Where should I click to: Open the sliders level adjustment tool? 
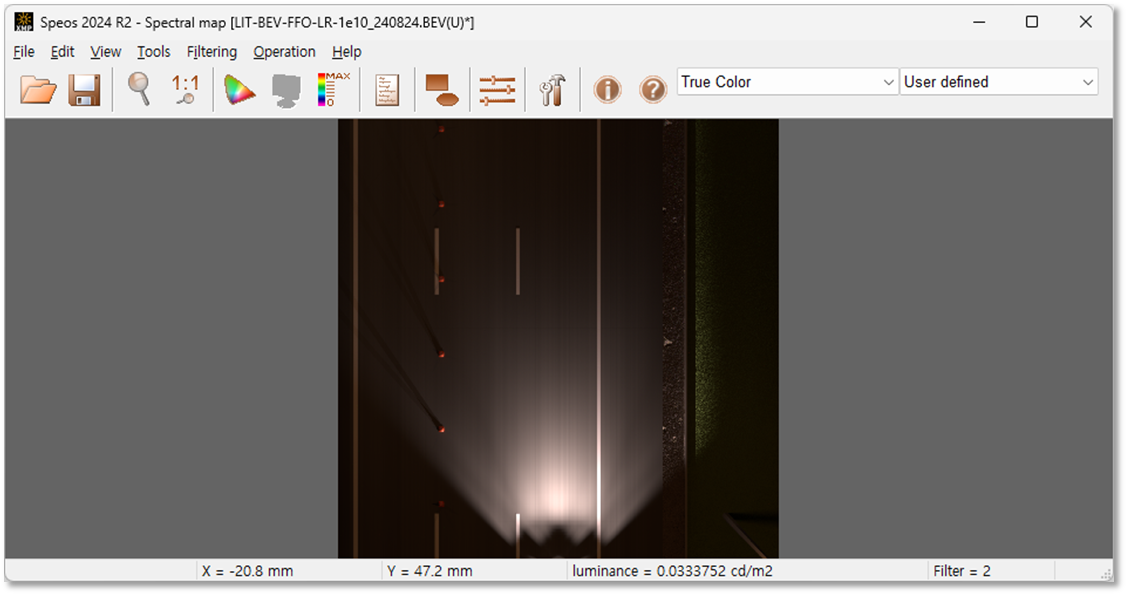coord(497,90)
